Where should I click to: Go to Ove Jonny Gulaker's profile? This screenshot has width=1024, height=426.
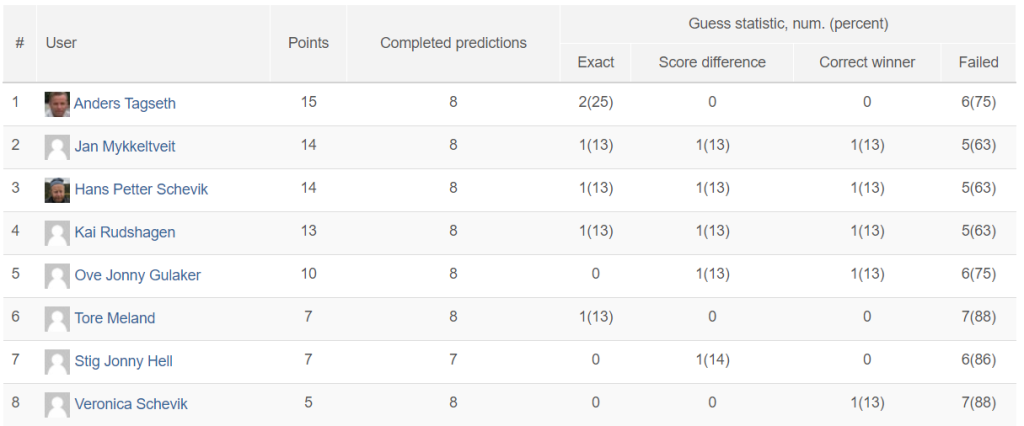coord(138,276)
